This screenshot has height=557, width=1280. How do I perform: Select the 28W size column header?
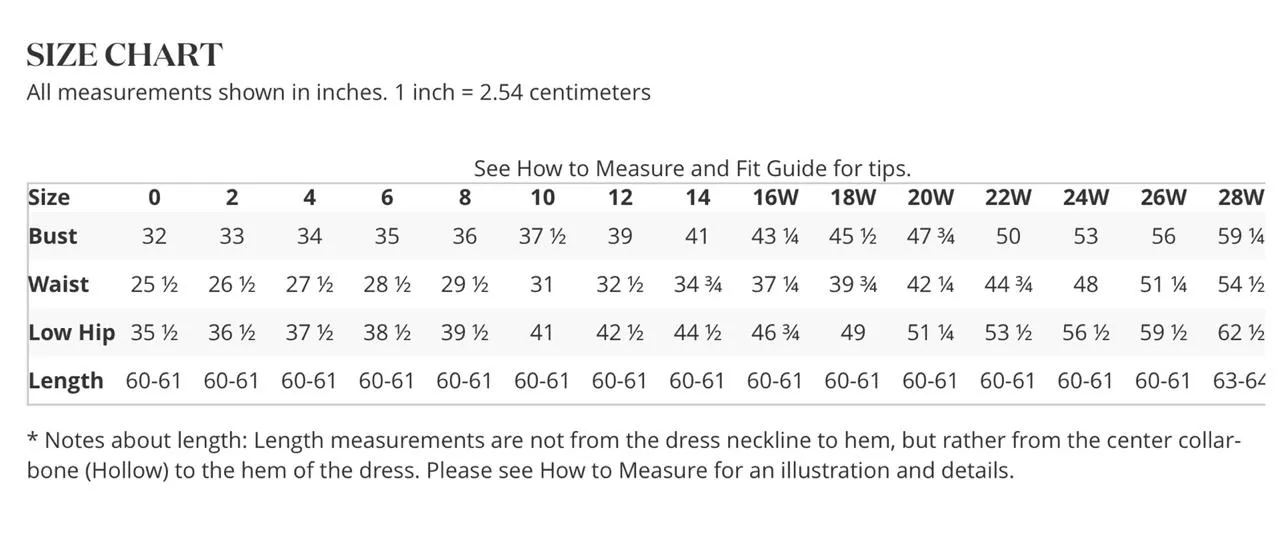pos(1241,197)
